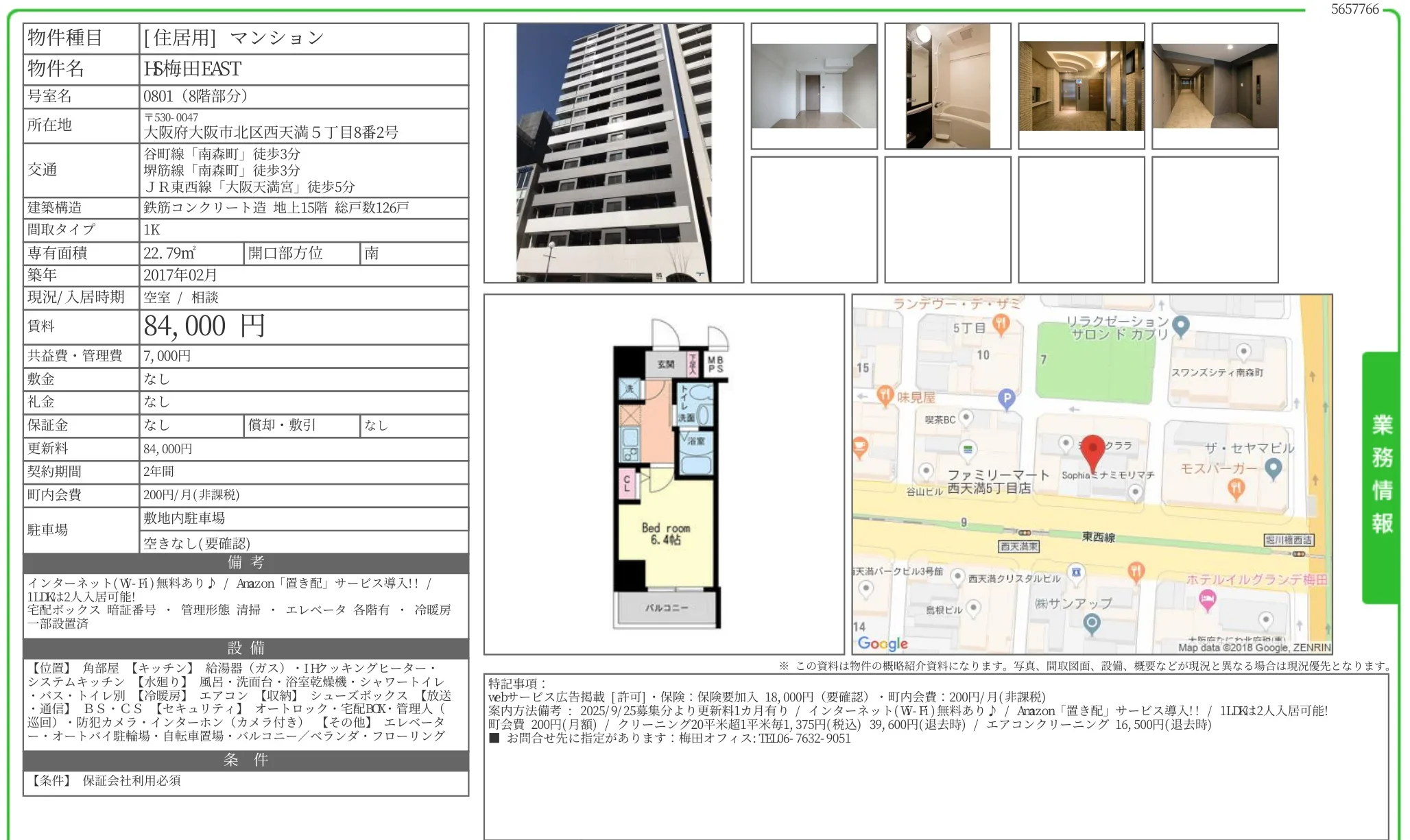Click the 梅田オフィス phone number text

(804, 739)
